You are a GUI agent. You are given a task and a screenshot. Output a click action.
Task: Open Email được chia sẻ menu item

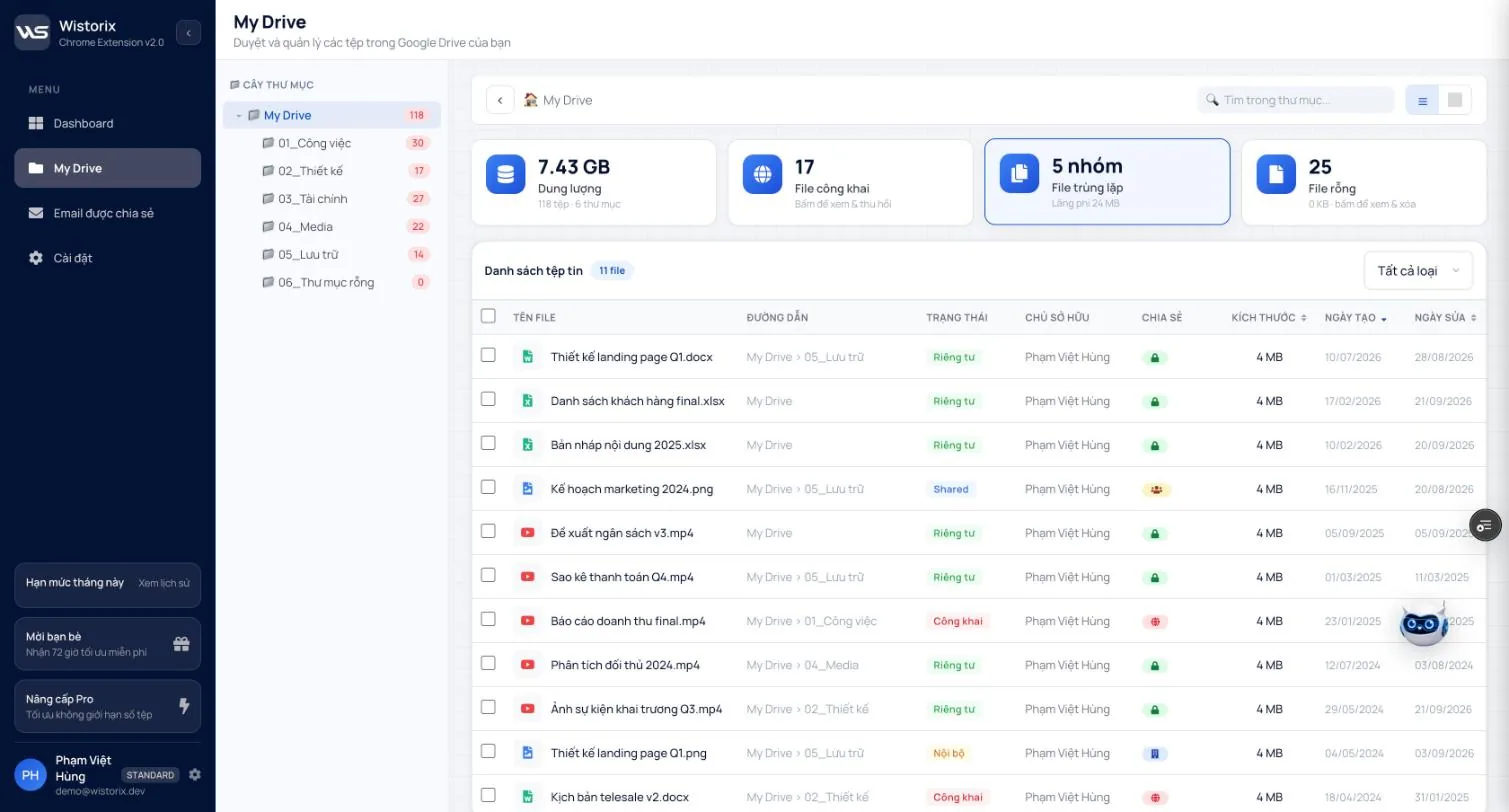[108, 213]
